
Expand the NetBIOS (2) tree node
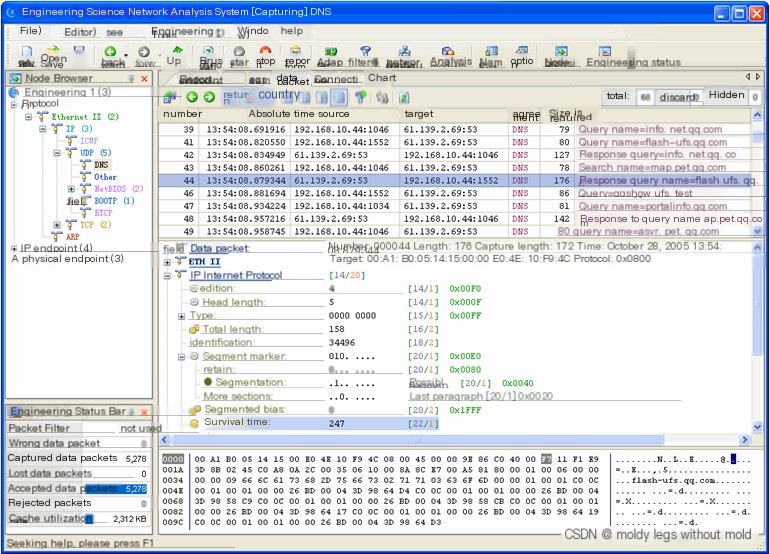[71, 189]
